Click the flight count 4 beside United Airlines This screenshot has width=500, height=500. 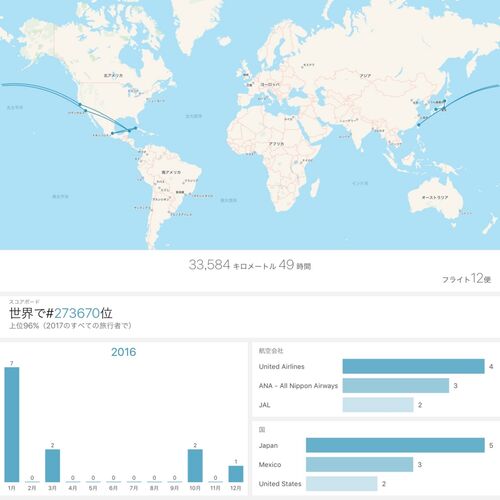(491, 366)
